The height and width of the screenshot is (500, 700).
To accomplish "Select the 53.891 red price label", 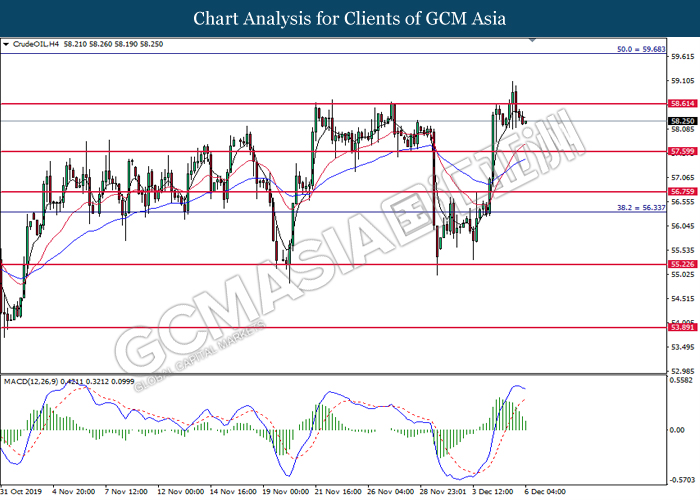I will [x=683, y=328].
